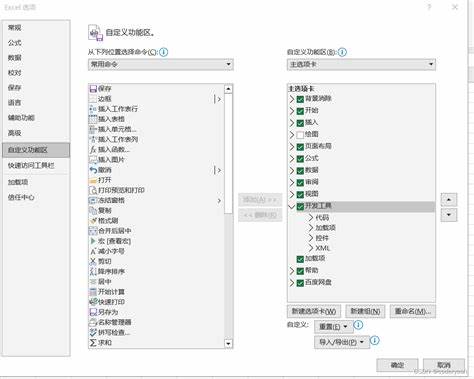Switch to the 快速访问工具栏 category
Screen dimensions: 474x379
coord(31,165)
